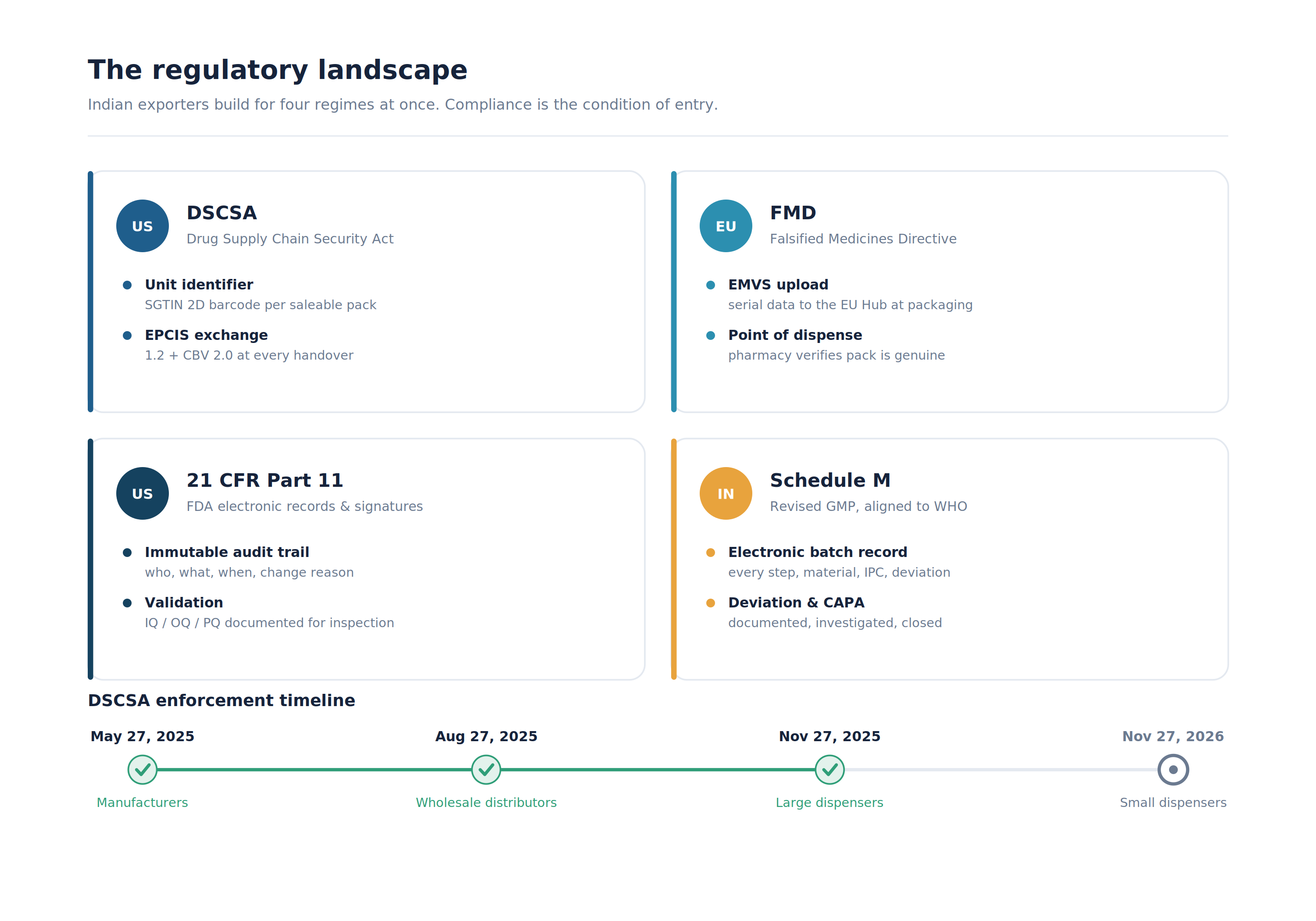1316x921 pixels.
Task: Click the orange IN badge for Schedule M
Action: [x=726, y=493]
